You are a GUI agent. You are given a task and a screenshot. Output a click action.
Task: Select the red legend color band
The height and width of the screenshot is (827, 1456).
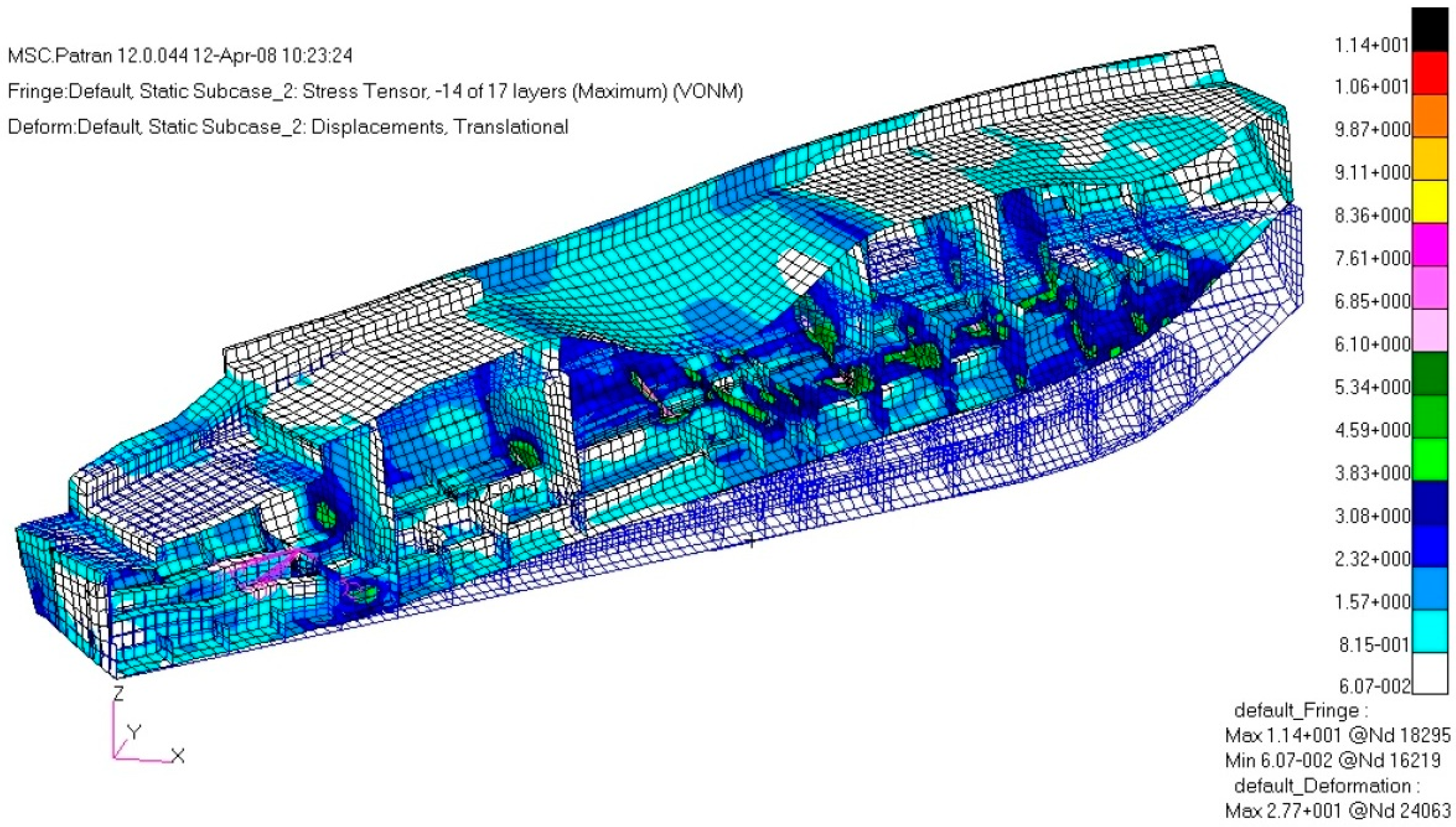1429,73
